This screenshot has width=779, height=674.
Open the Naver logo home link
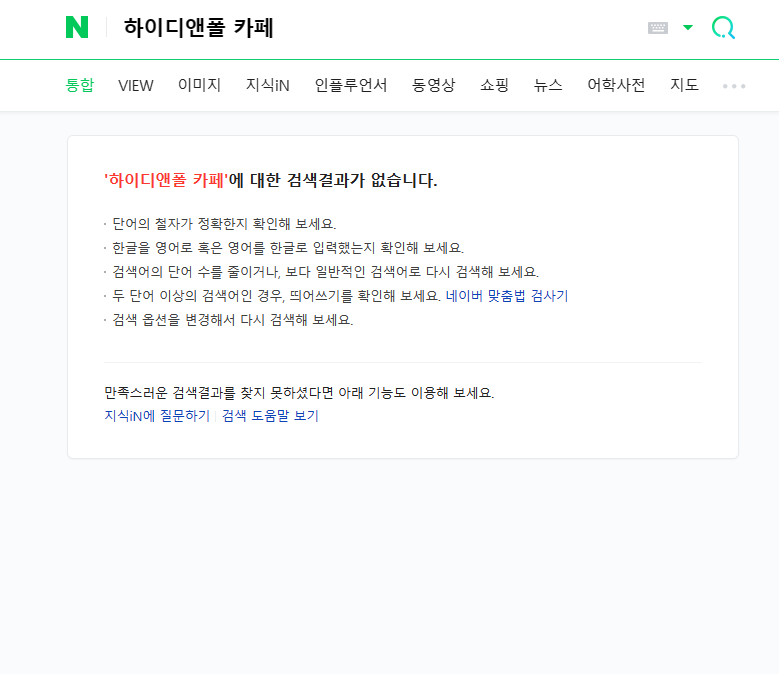[77, 27]
